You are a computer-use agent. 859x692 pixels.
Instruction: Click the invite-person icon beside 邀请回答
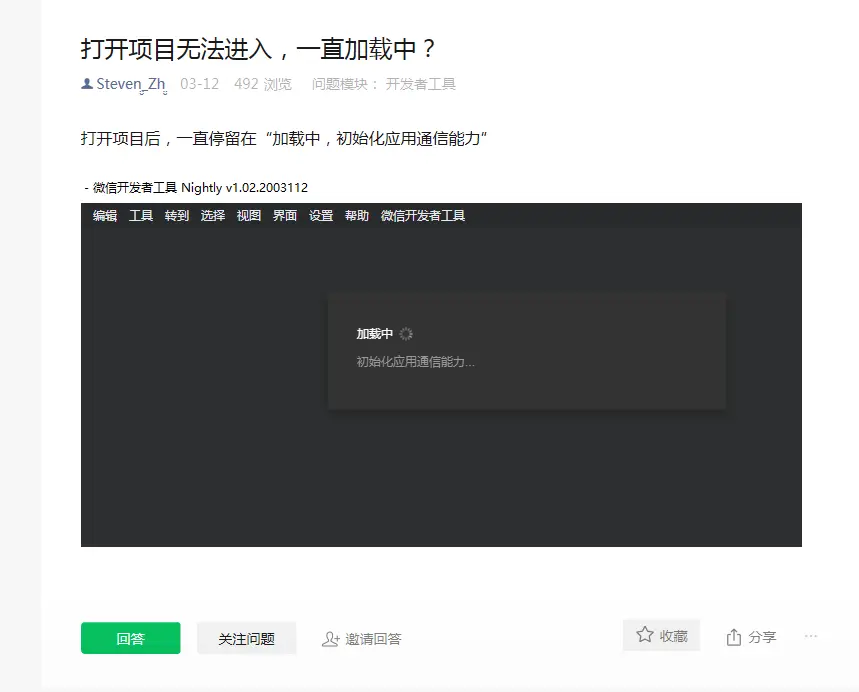[x=330, y=639]
